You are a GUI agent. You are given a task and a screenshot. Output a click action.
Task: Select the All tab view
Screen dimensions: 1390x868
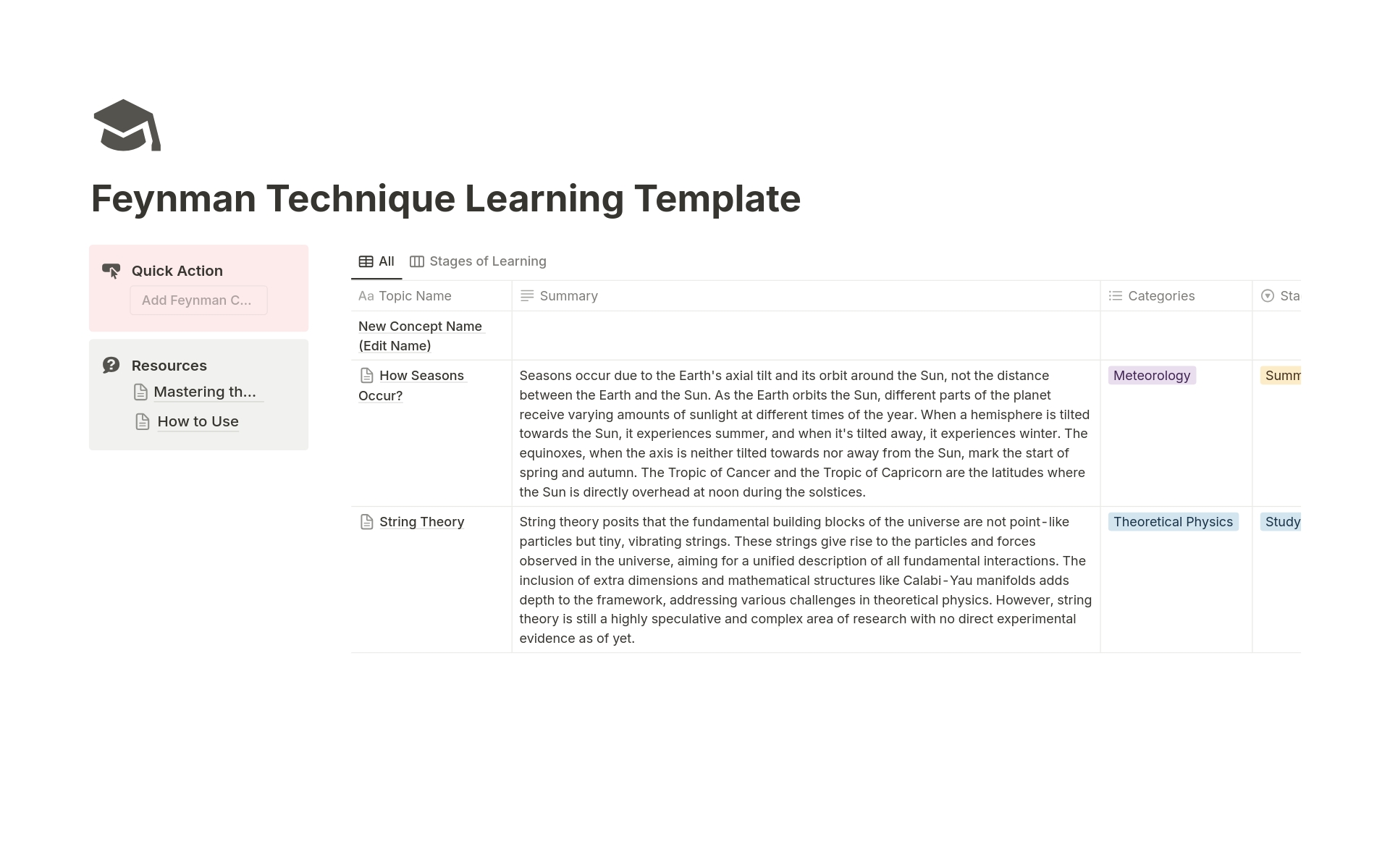coord(377,261)
